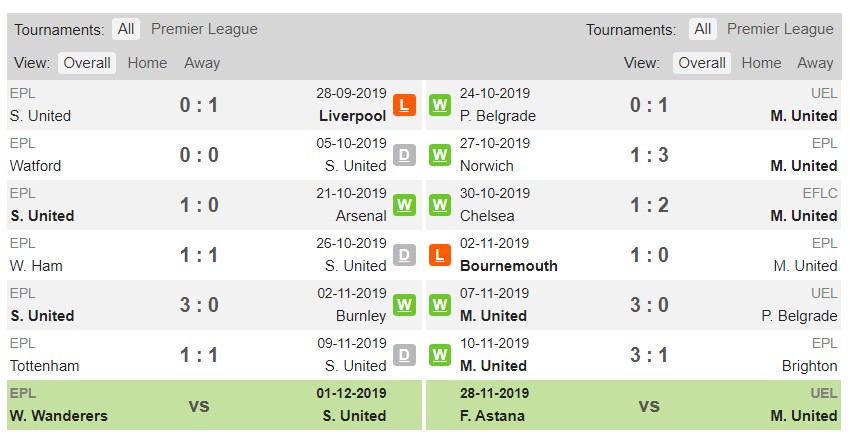This screenshot has height=437, width=850.
Task: Select the left panel's Premier League tournament filter
Action: 204,29
